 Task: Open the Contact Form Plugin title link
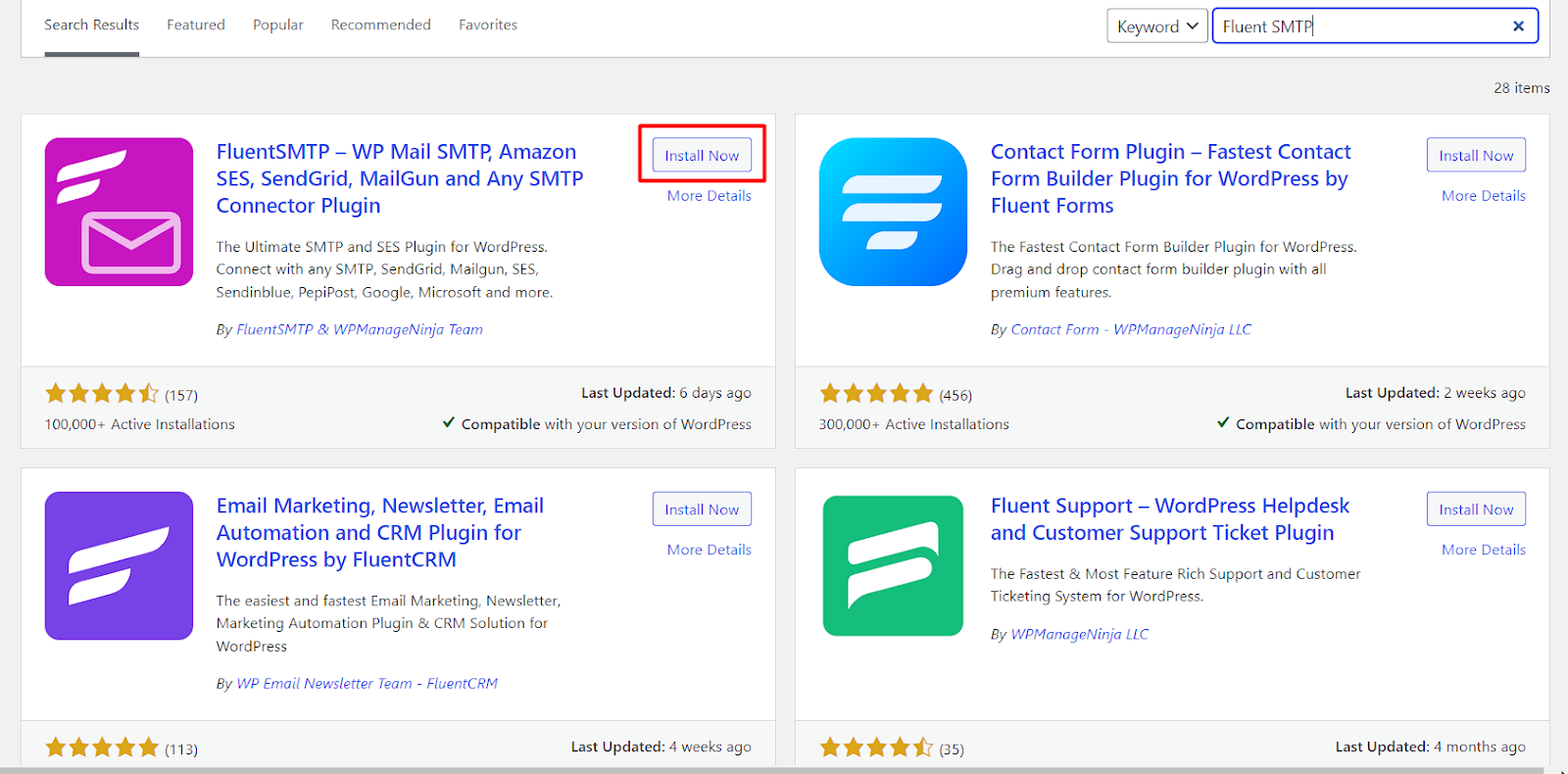tap(1171, 178)
